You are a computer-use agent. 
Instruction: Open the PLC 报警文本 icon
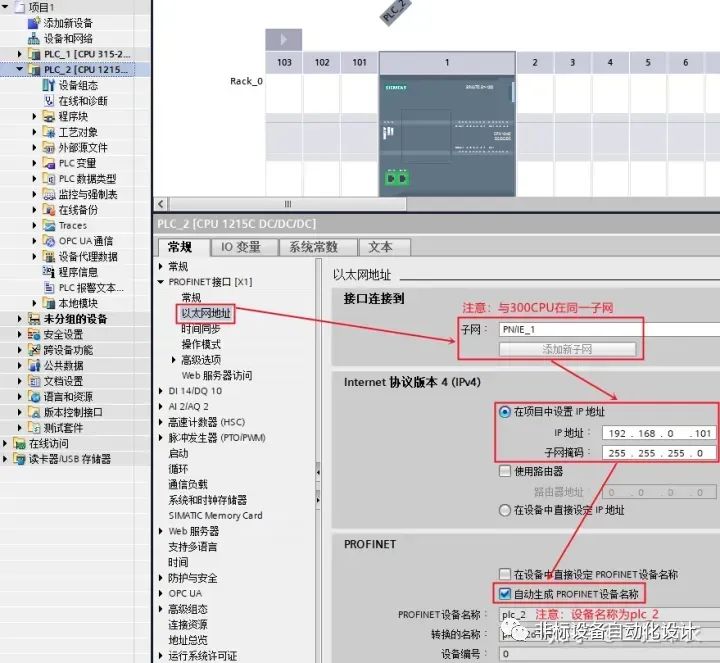[49, 287]
